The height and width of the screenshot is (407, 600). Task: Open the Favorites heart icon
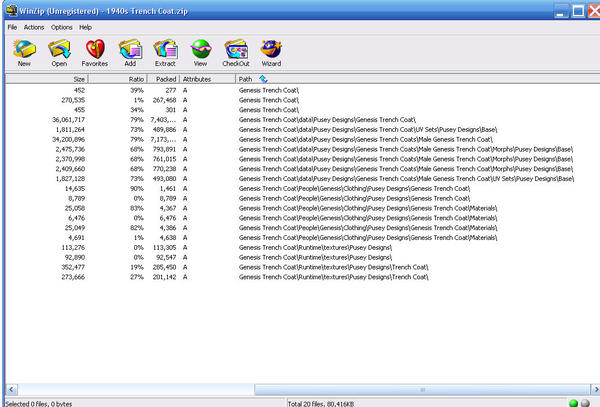tap(95, 53)
